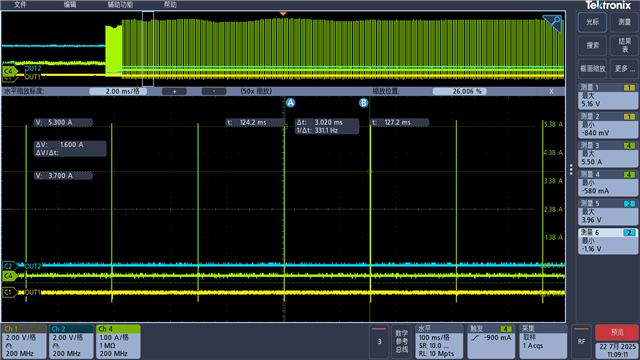Open the 更多 more options
The width and height of the screenshot is (640, 360).
[x=624, y=69]
